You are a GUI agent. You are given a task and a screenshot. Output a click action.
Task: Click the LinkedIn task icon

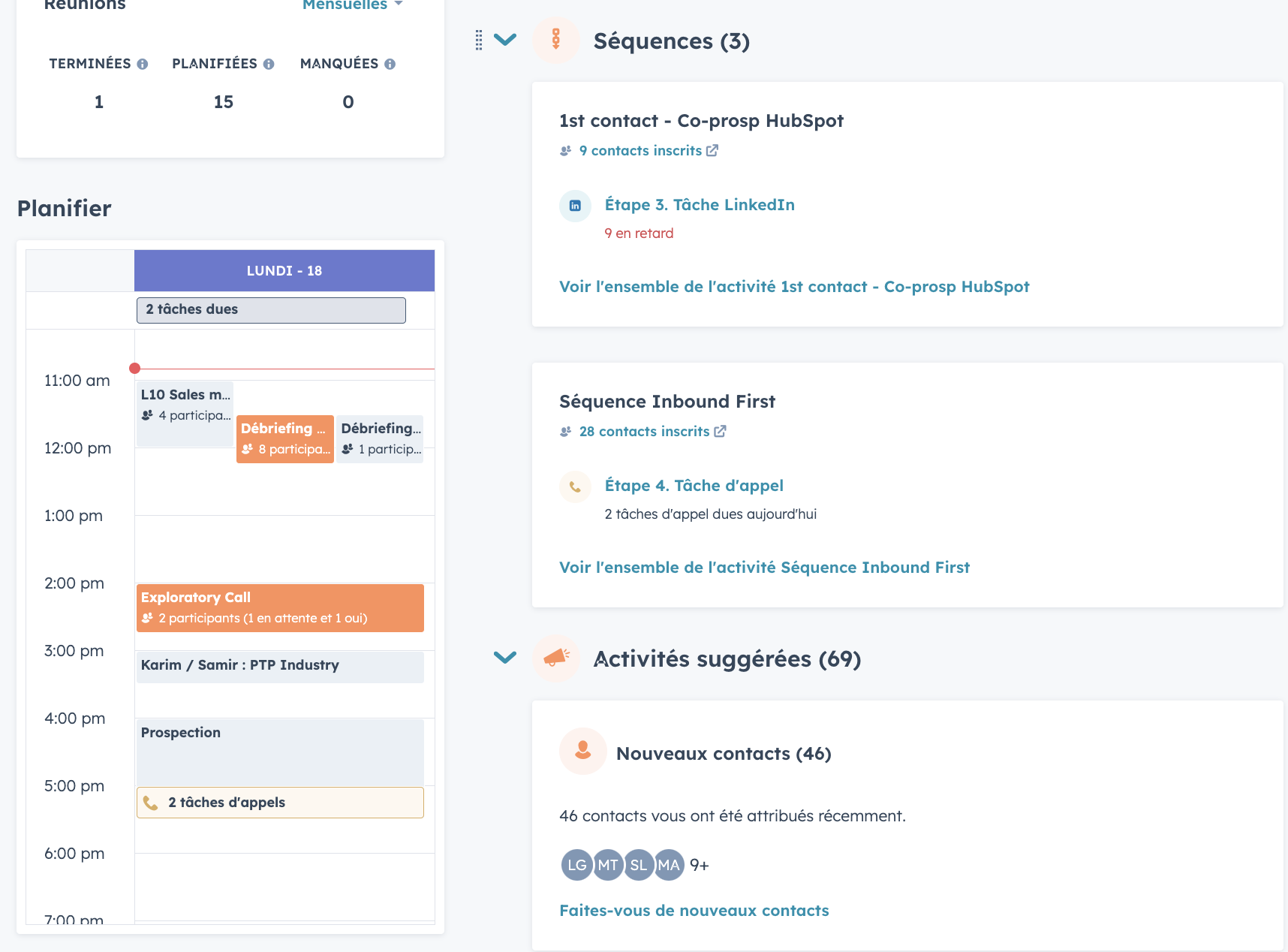tap(575, 206)
